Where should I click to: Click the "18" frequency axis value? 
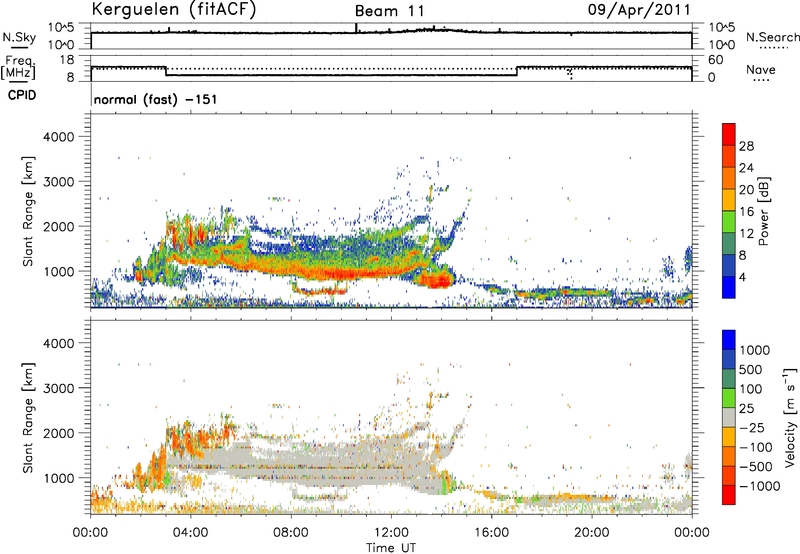(x=67, y=60)
